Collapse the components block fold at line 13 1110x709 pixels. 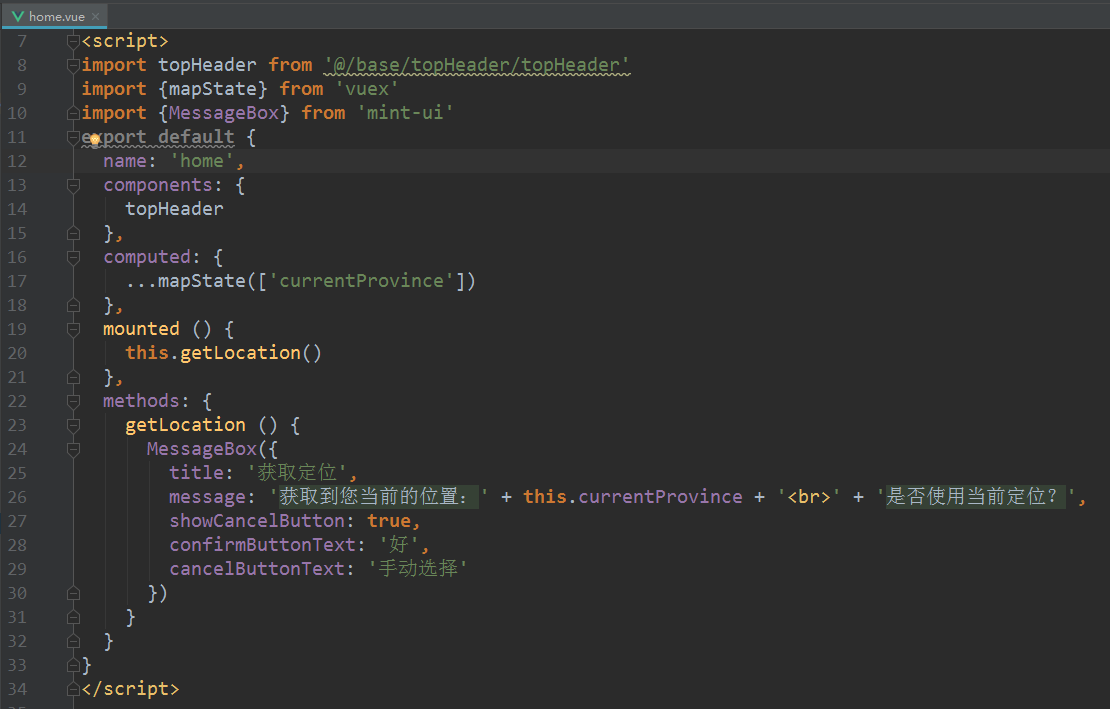tap(73, 185)
